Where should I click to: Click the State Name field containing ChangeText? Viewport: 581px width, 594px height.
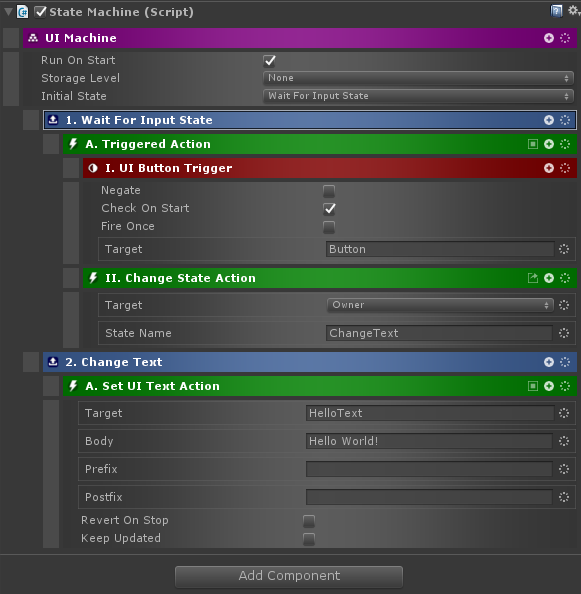tap(439, 333)
